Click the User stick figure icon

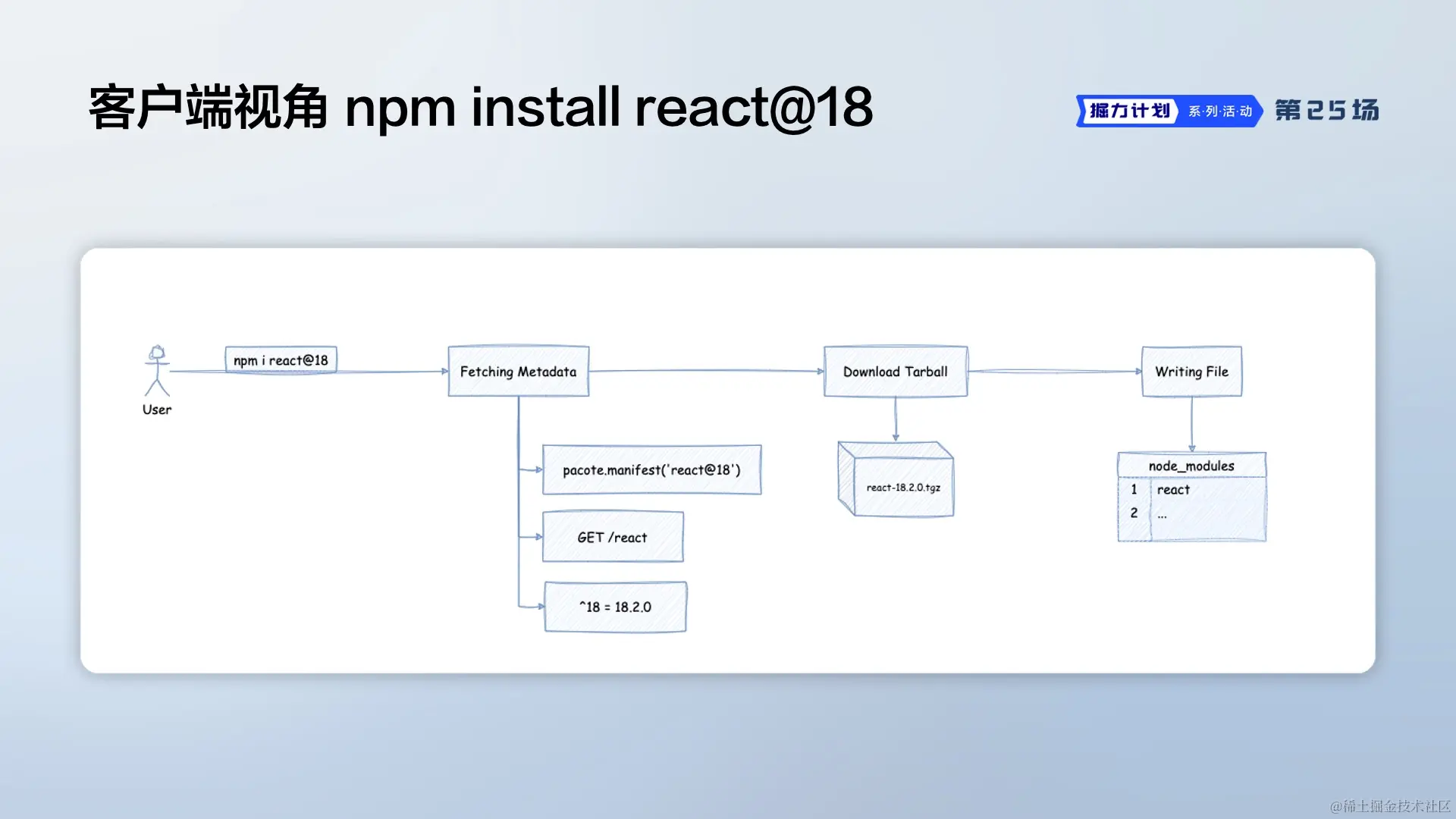point(157,371)
